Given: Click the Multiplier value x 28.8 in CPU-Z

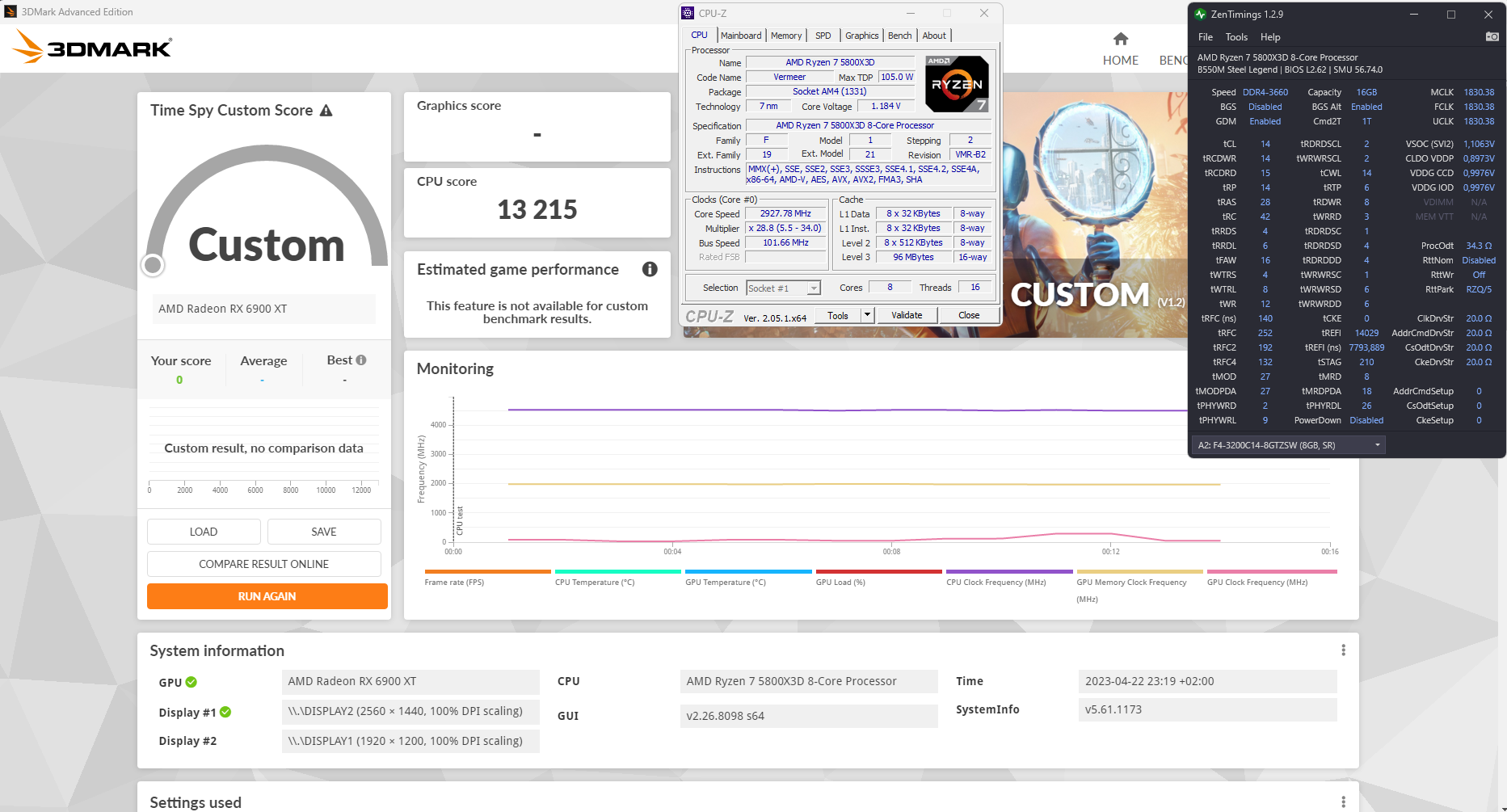Looking at the screenshot, I should tap(785, 229).
